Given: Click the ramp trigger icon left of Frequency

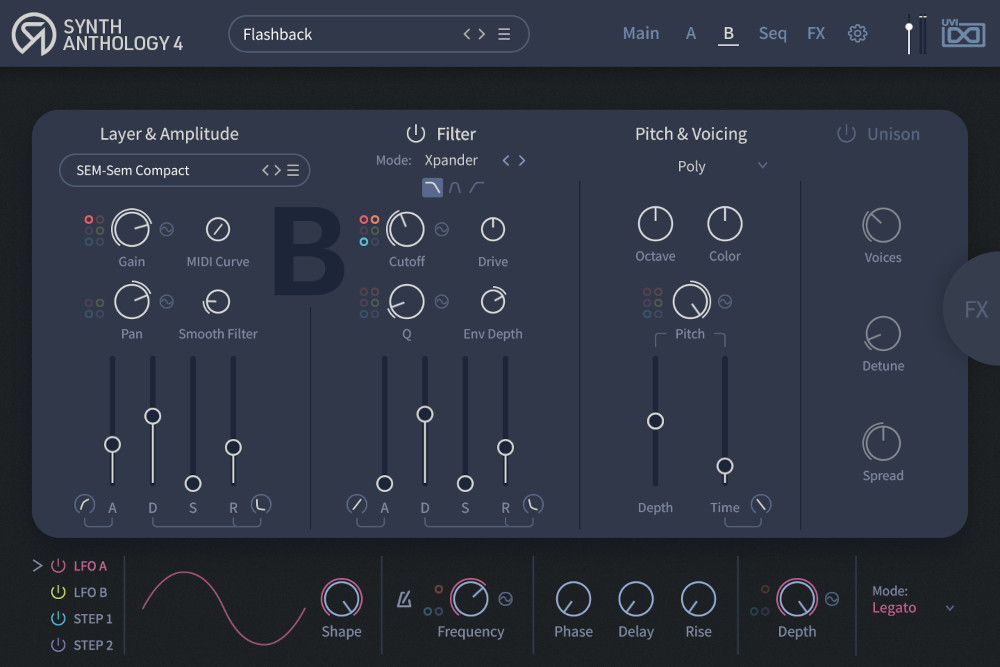Looking at the screenshot, I should (404, 600).
